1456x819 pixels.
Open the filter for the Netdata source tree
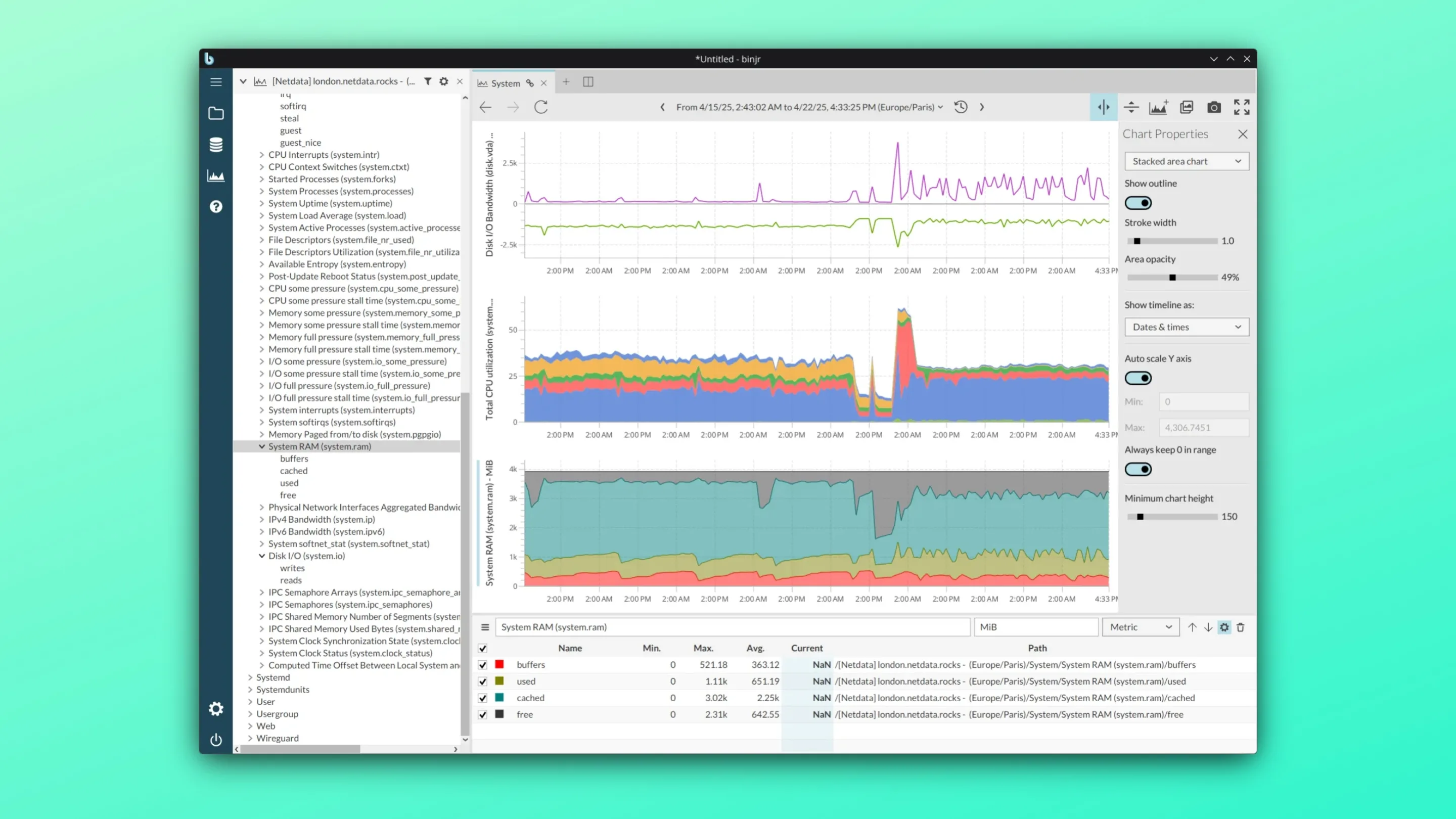(x=428, y=81)
